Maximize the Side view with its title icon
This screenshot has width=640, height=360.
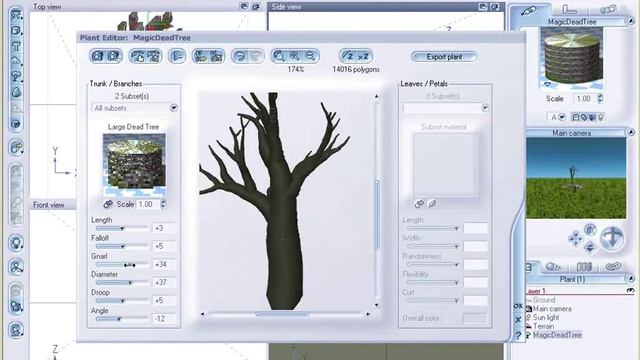coord(495,7)
